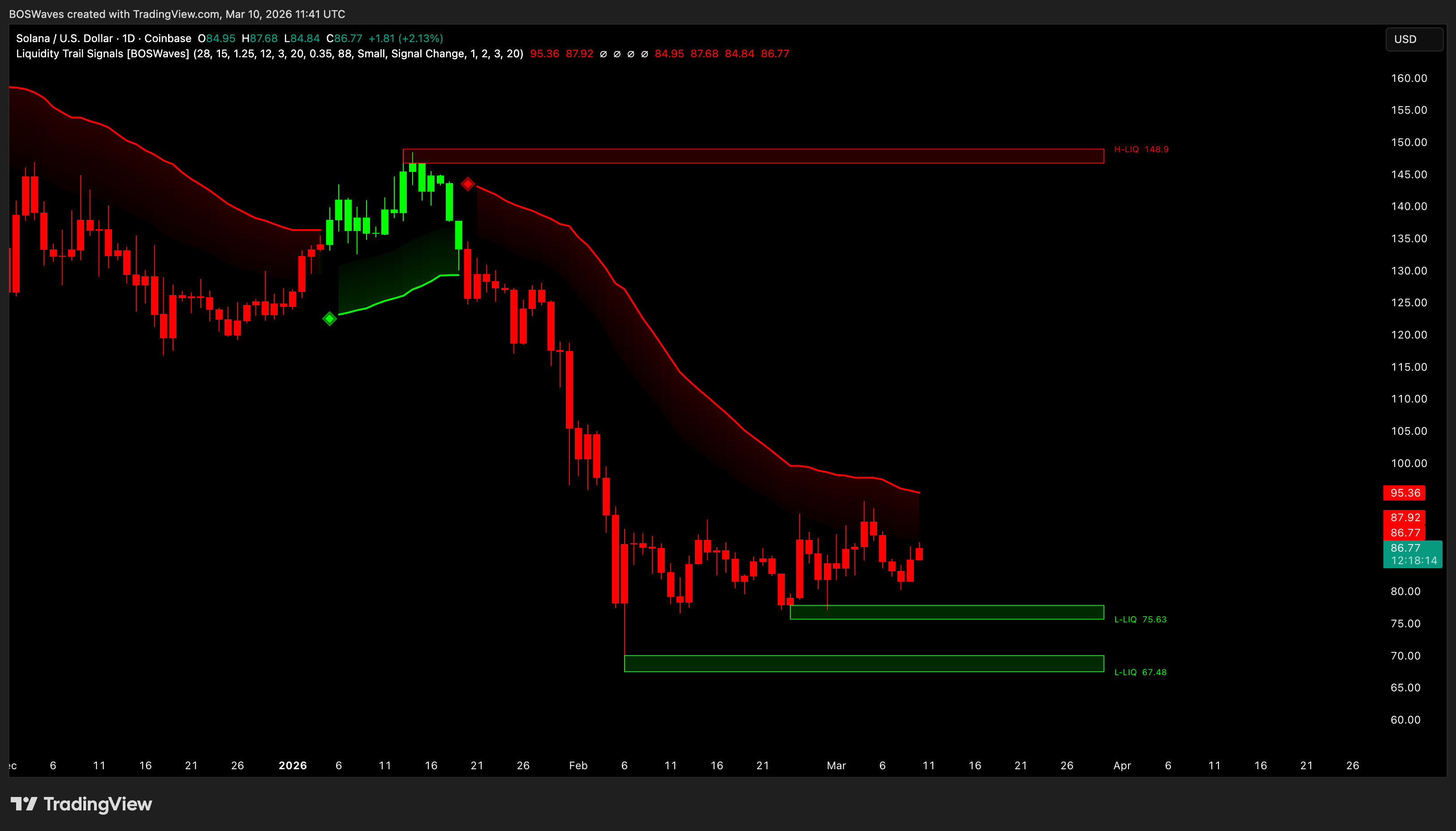Click the red diamond sell signal marker

point(468,184)
